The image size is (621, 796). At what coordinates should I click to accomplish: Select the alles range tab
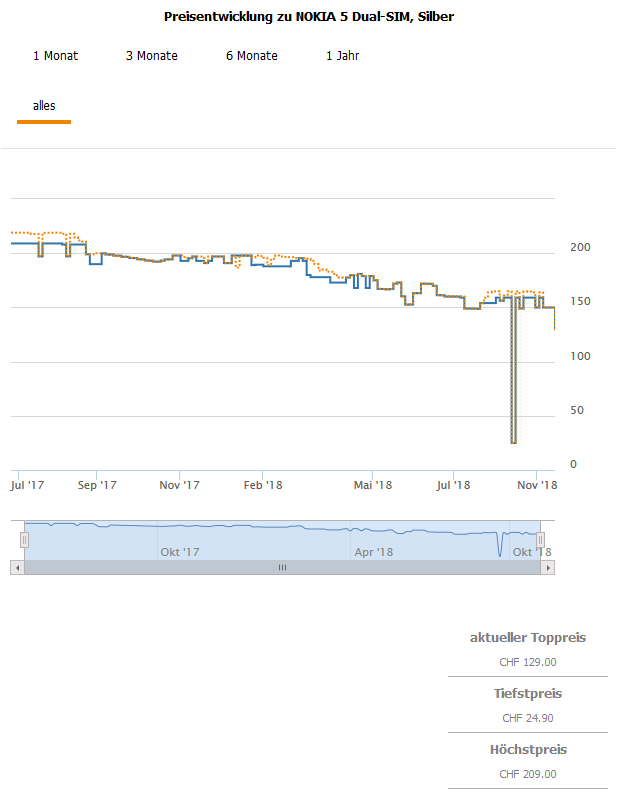click(x=44, y=106)
